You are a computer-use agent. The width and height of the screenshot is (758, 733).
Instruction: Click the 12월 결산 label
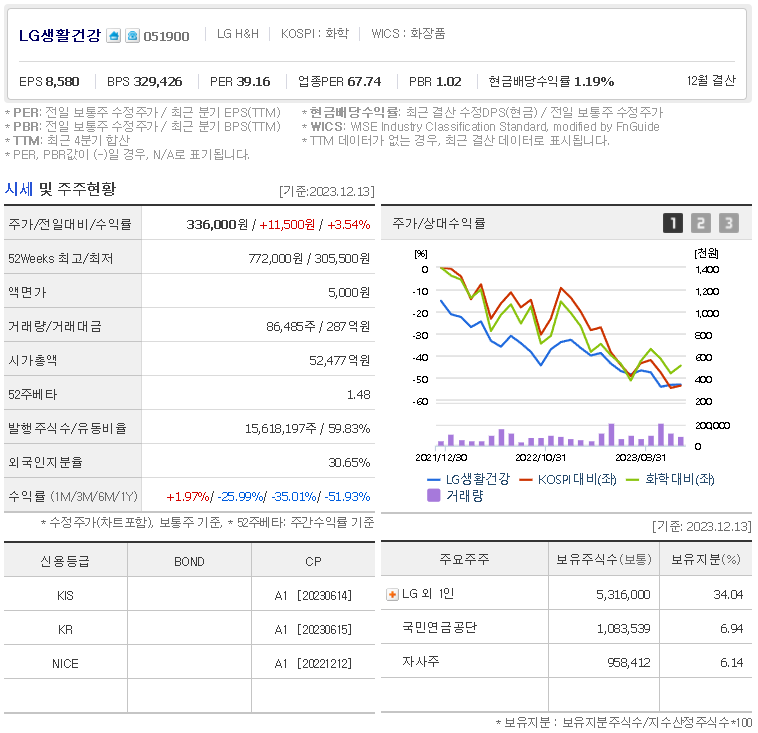711,80
